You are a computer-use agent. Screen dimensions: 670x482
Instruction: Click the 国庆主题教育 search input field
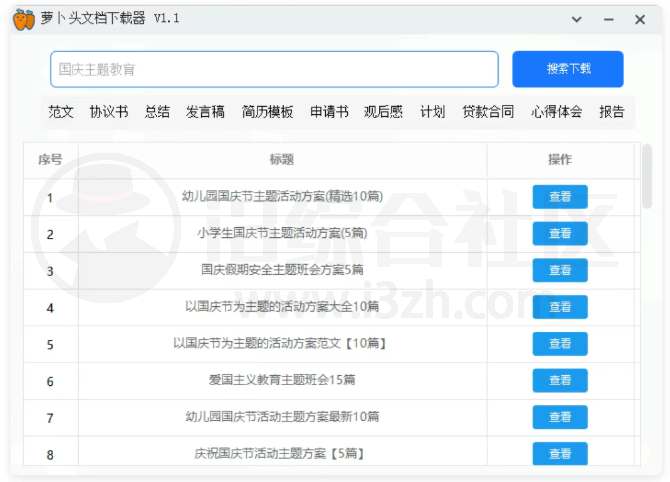coord(274,69)
